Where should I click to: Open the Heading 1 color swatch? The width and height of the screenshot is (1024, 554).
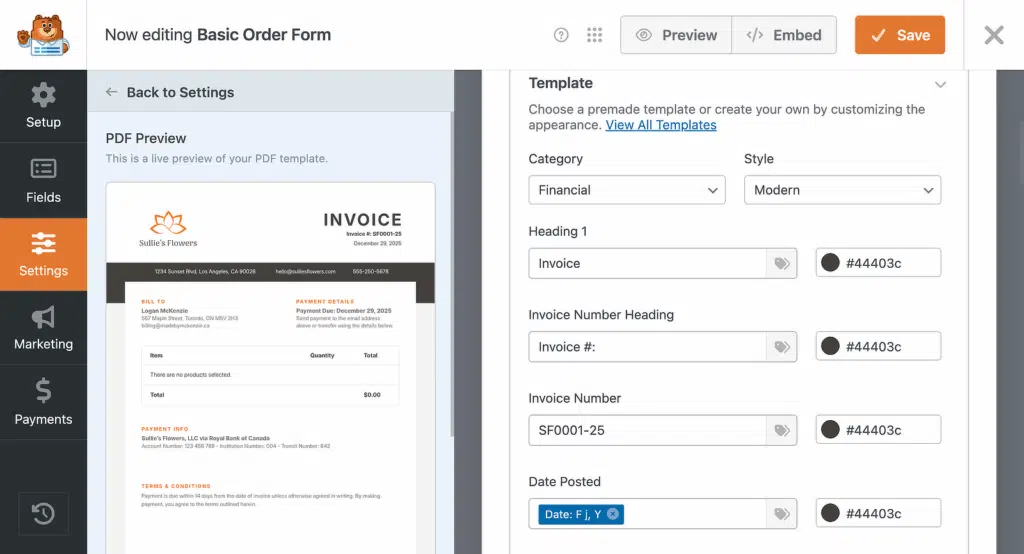pyautogui.click(x=830, y=263)
